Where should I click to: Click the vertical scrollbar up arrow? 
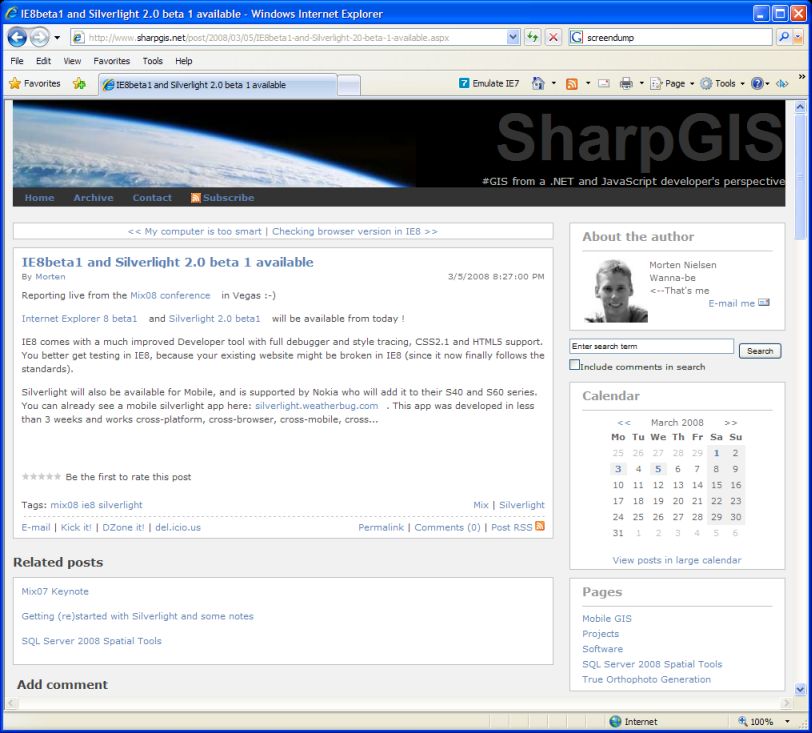[800, 107]
